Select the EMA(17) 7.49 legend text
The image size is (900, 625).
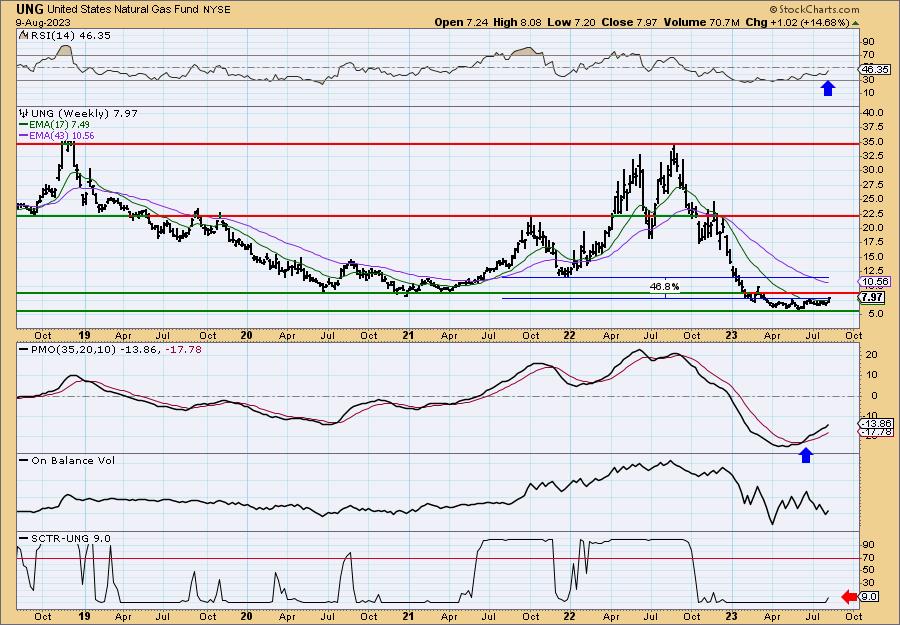pyautogui.click(x=59, y=125)
